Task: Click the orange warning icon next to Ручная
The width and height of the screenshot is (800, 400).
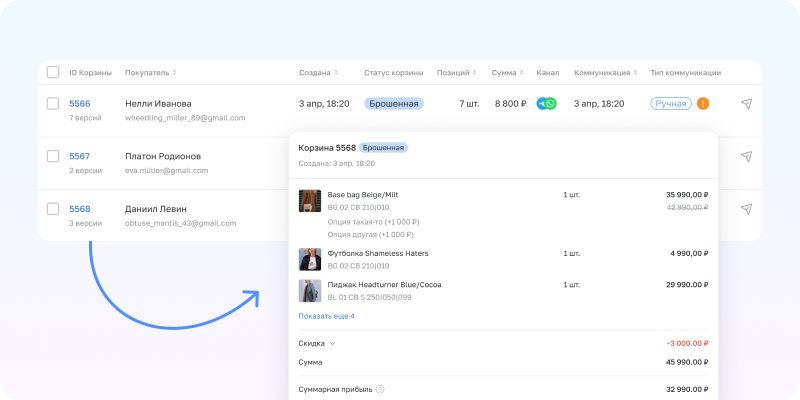Action: coord(703,103)
